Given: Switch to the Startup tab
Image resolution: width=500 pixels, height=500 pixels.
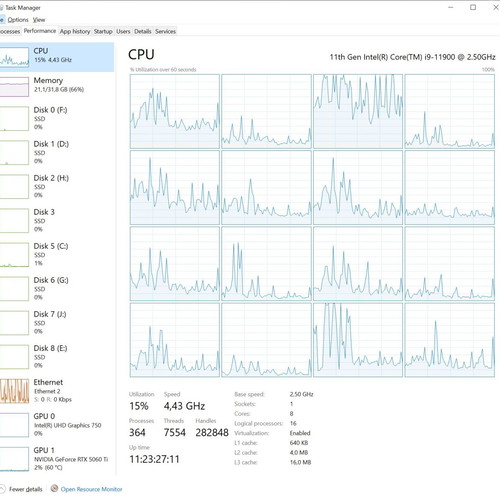Looking at the screenshot, I should pos(103,31).
